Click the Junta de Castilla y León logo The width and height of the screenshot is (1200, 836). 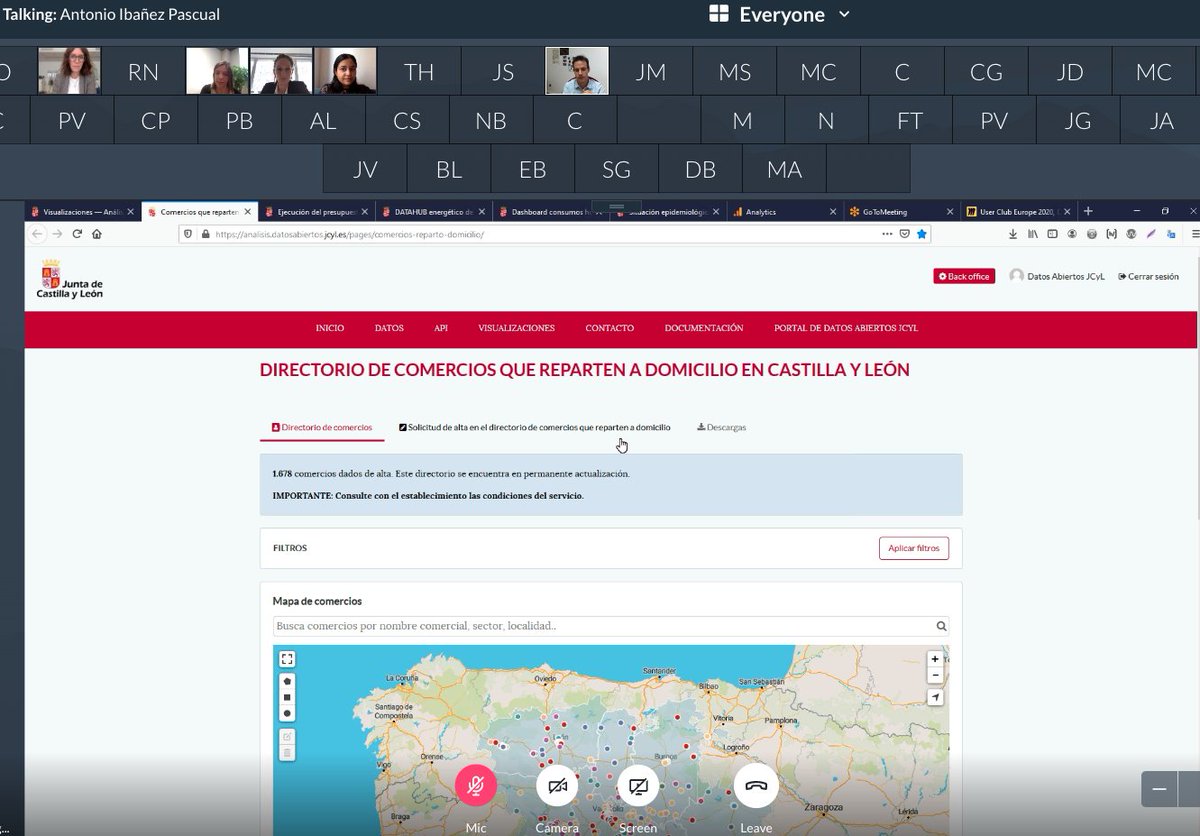(x=69, y=280)
